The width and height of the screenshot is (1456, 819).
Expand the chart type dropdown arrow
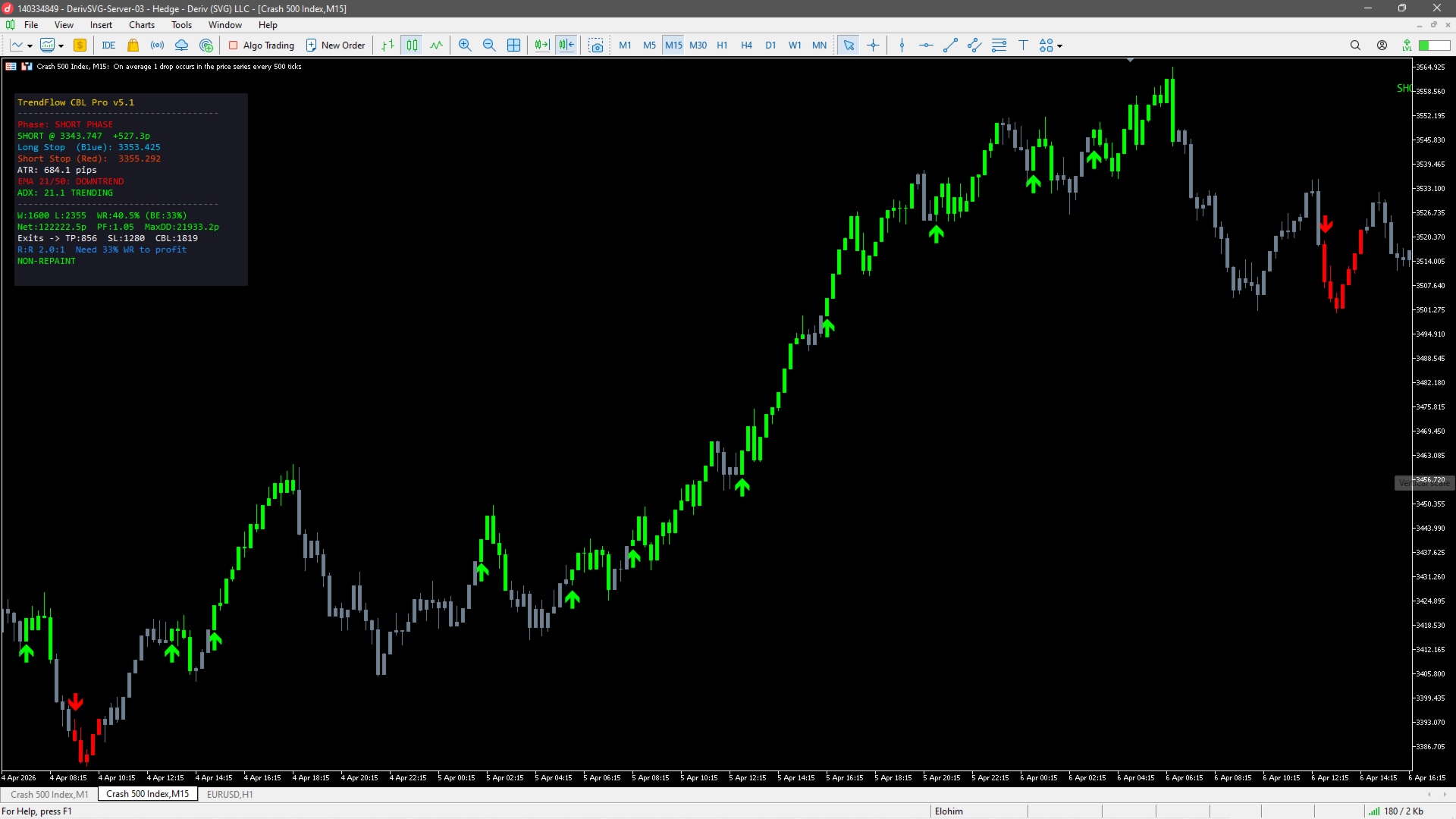click(30, 46)
